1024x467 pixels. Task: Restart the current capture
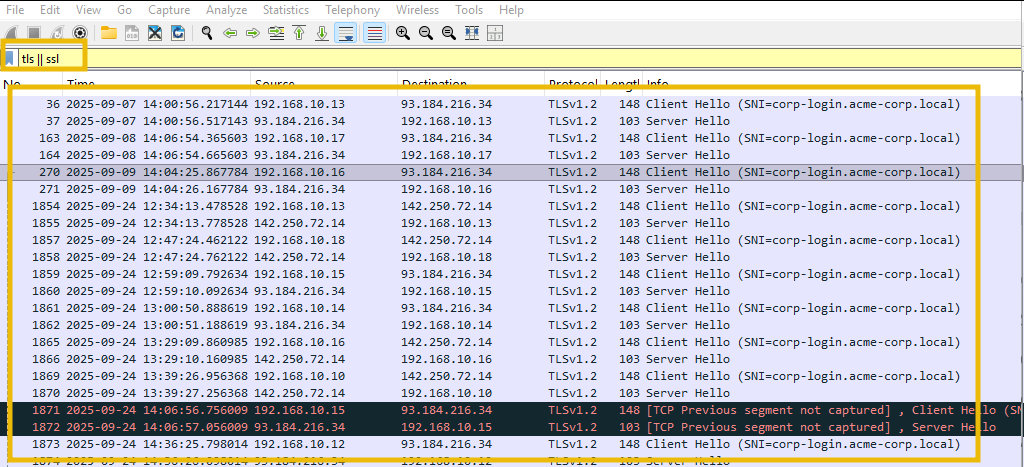[x=57, y=33]
